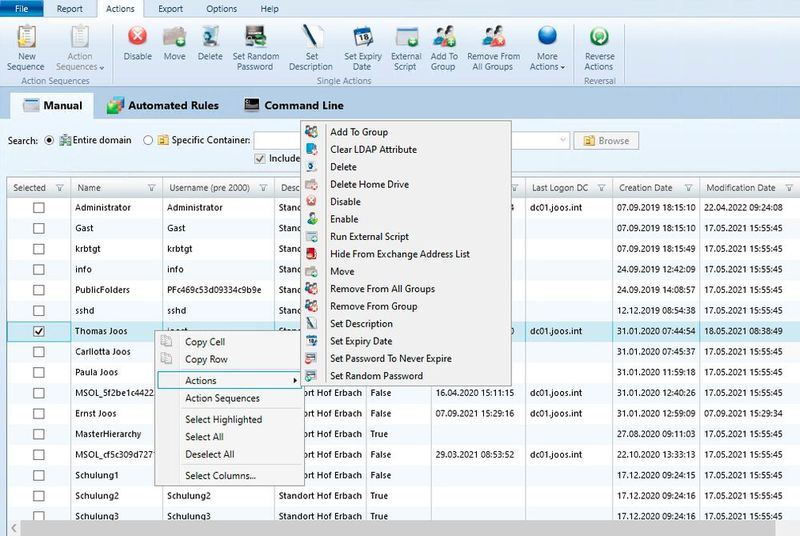
Task: Click the Browse button
Action: [x=606, y=140]
